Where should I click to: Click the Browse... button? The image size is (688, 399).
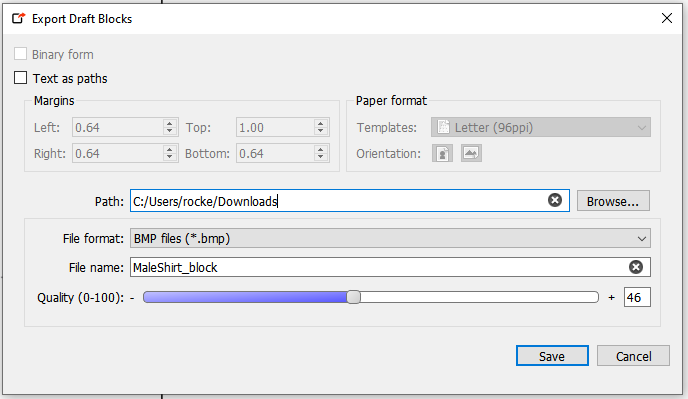click(x=613, y=201)
